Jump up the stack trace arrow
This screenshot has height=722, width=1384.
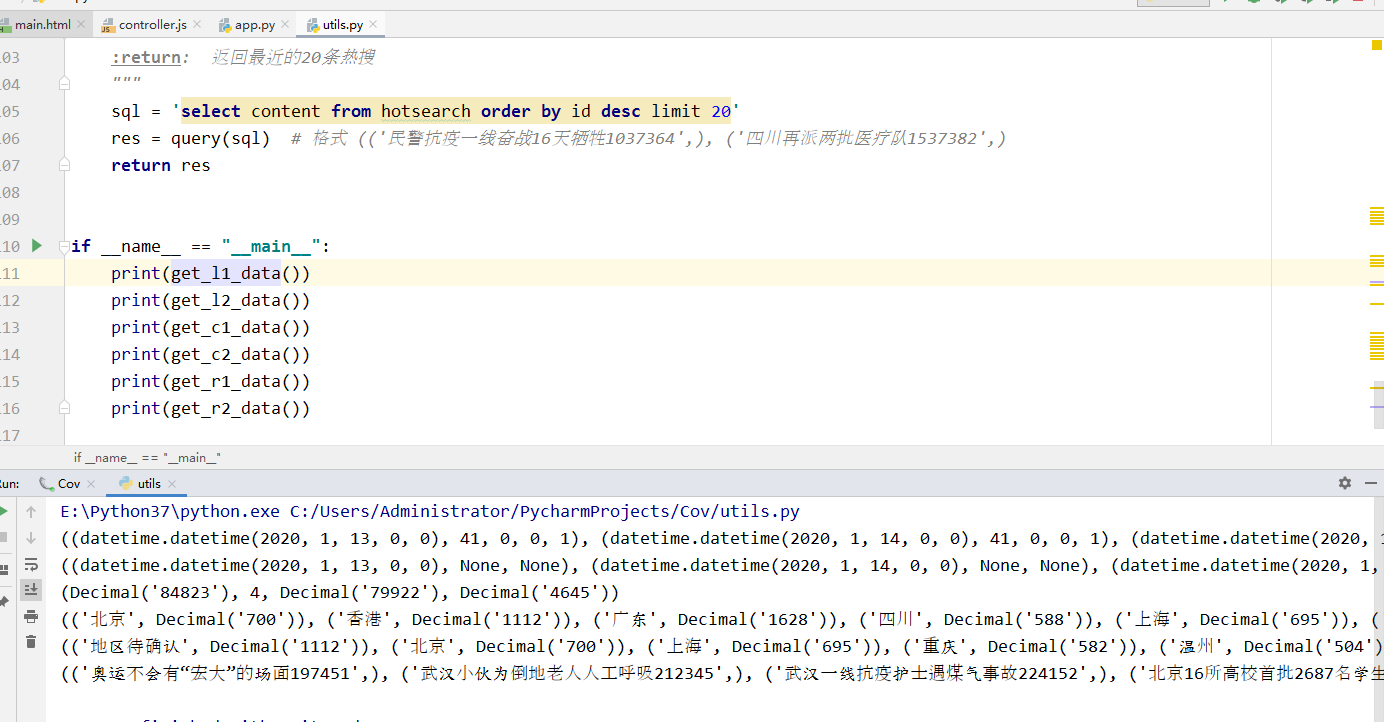point(31,511)
